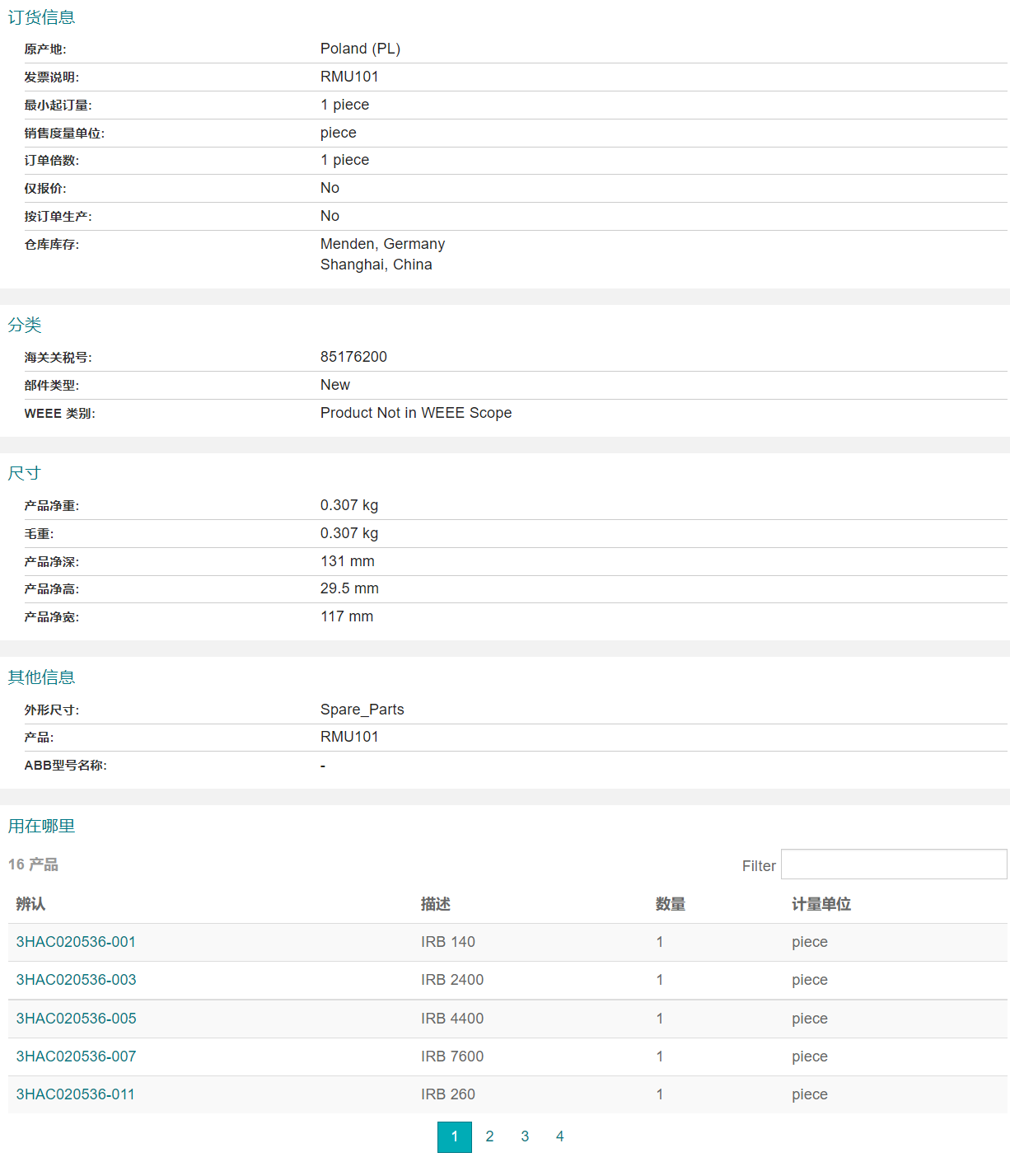Click the 尺寸 section heading
Viewport: 1010px width, 1176px height.
coord(25,473)
